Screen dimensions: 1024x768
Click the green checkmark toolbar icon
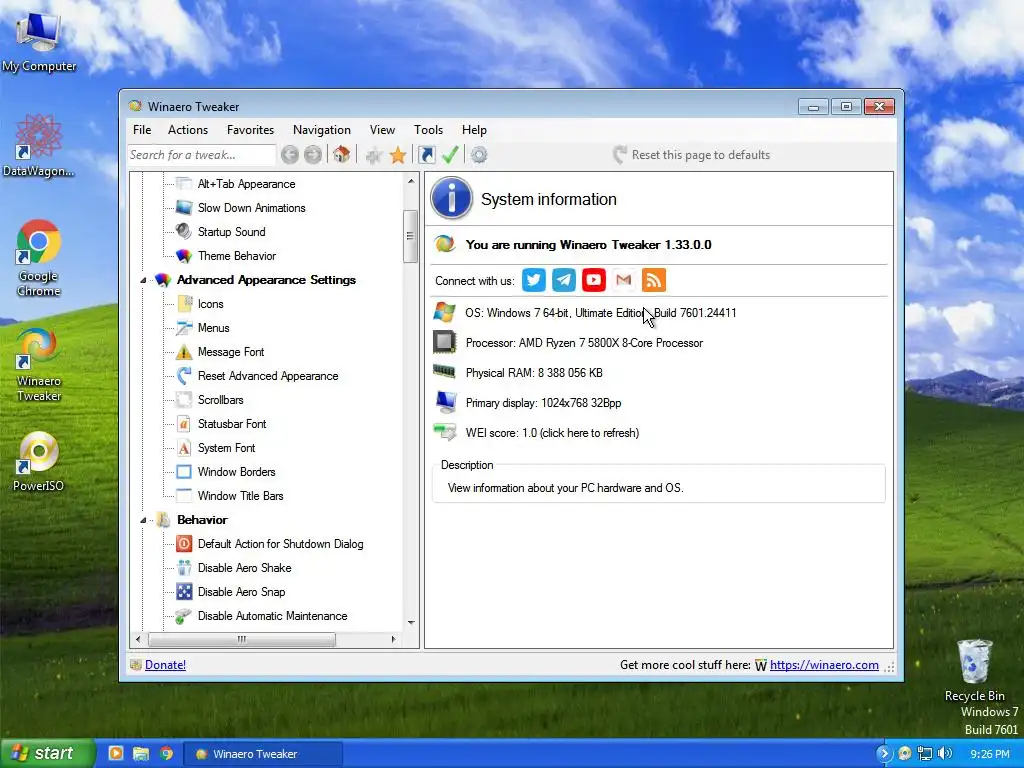coord(450,155)
